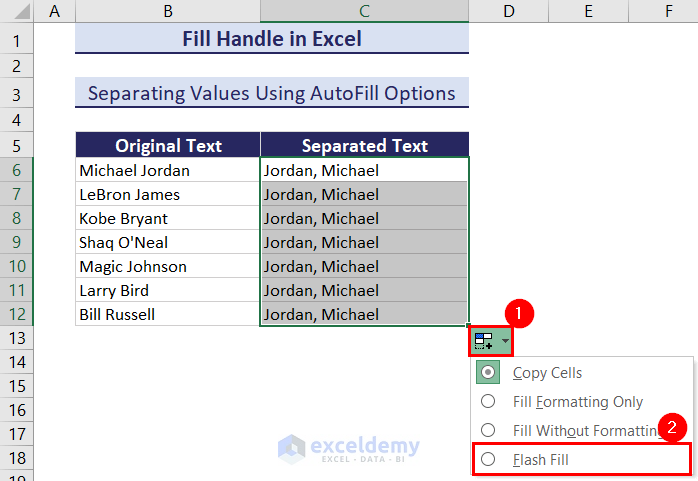Click the Fill Handle in Excel title cell

[x=271, y=40]
